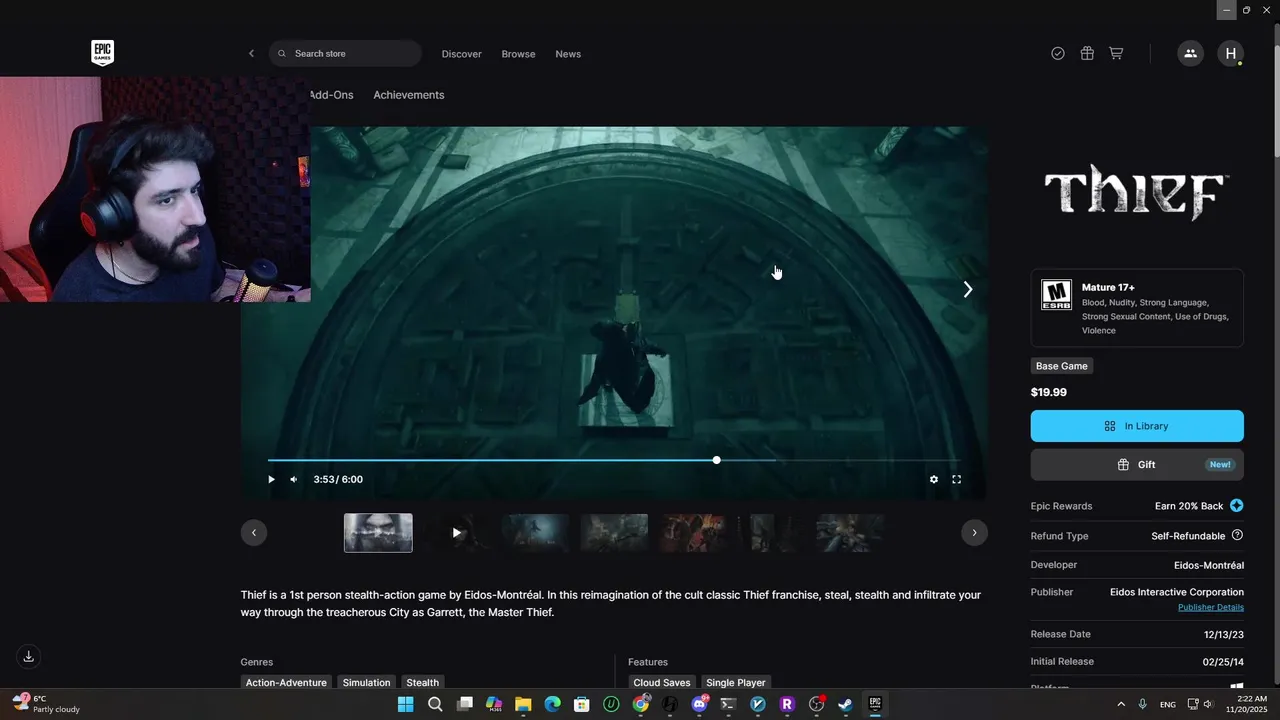
Task: Click the Base Game label
Action: (x=1062, y=366)
